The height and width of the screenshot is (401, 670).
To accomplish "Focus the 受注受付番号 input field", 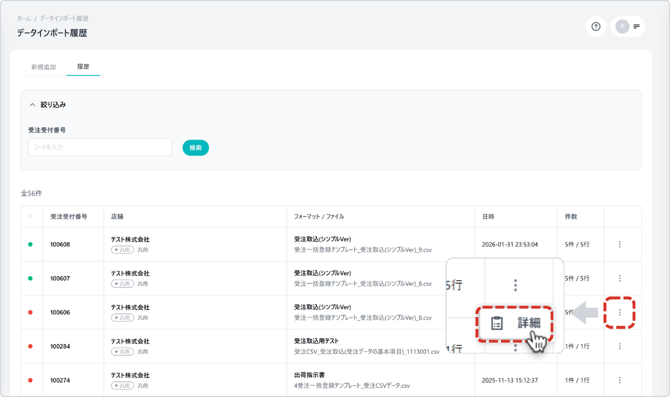I will coord(100,148).
